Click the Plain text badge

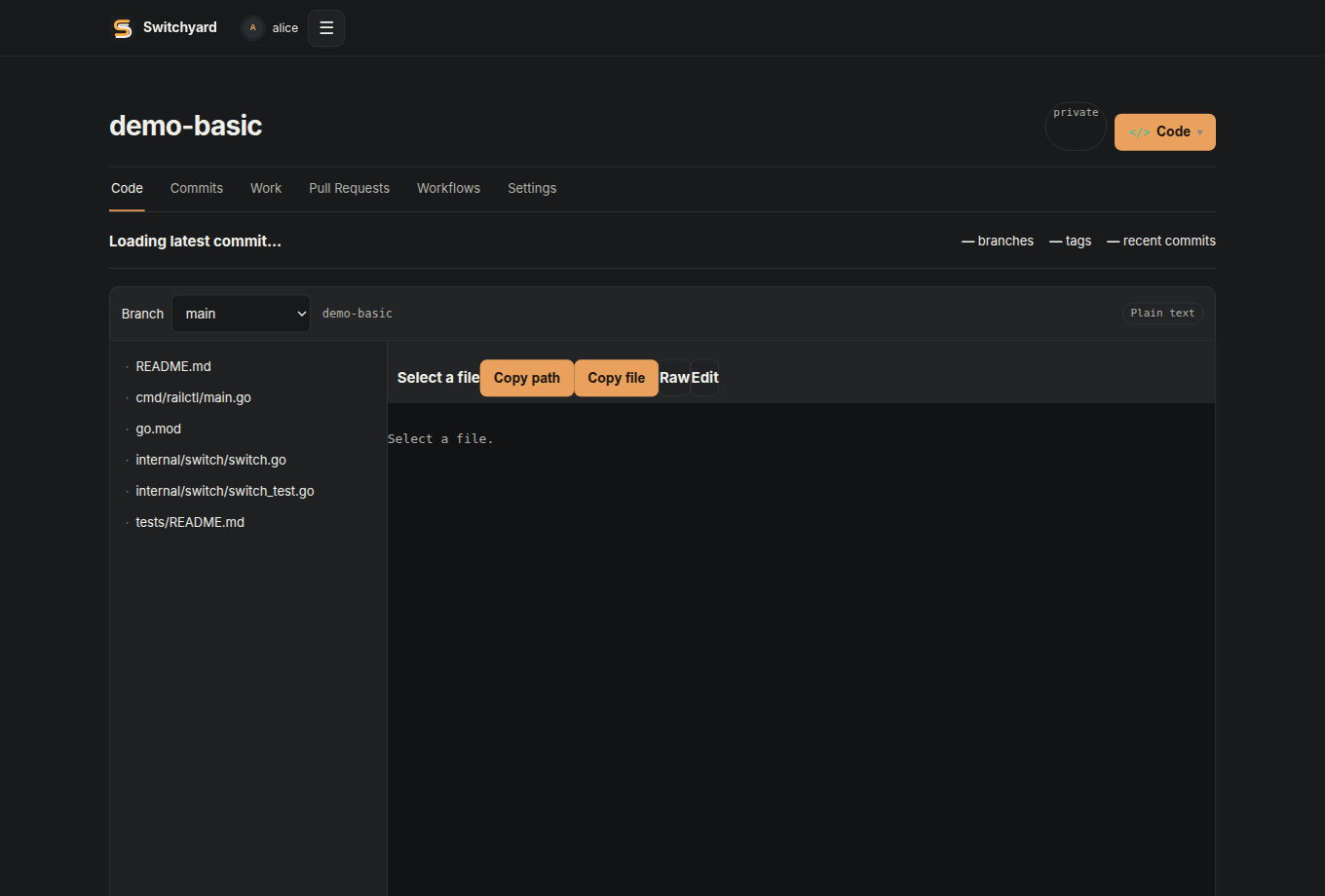1162,314
